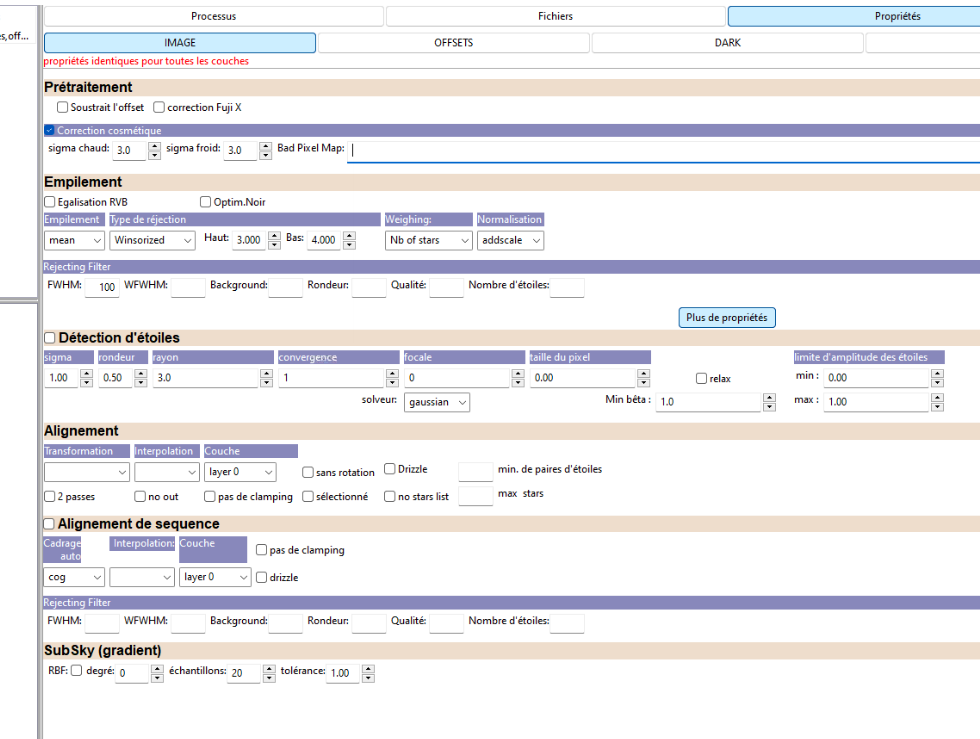
Task: Open the DARK sub-tab
Action: pos(728,43)
